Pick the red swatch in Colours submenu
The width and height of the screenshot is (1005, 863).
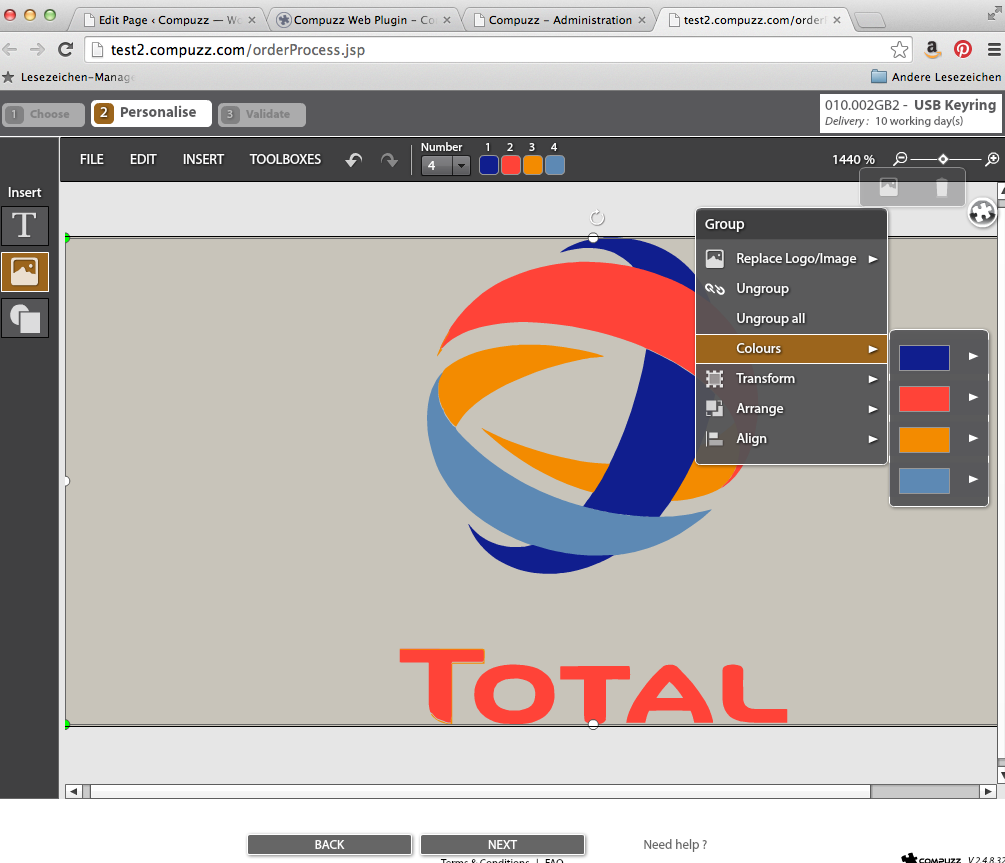924,399
